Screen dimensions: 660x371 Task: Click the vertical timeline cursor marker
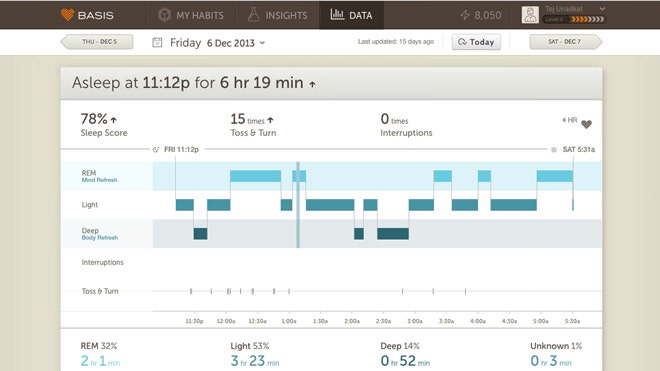(298, 205)
